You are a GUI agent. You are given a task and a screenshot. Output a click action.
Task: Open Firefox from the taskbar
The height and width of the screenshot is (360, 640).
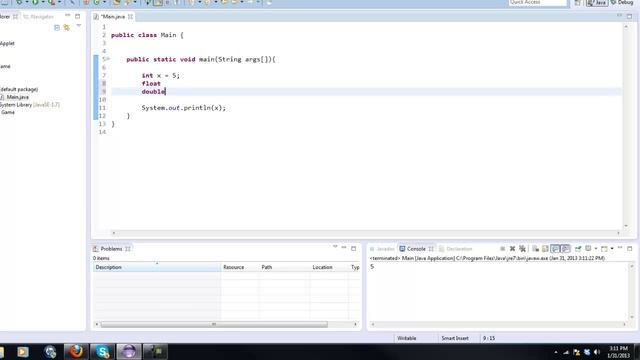tap(76, 351)
